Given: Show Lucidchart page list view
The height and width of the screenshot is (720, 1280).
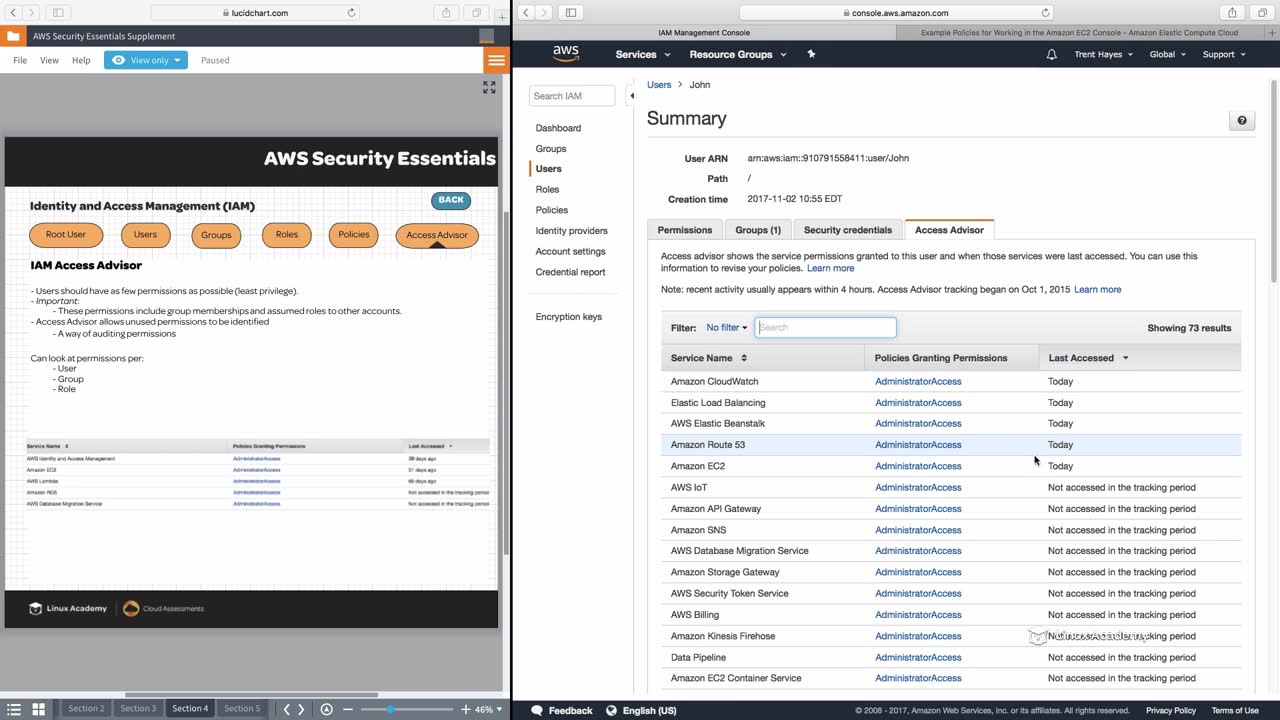Looking at the screenshot, I should coord(14,709).
